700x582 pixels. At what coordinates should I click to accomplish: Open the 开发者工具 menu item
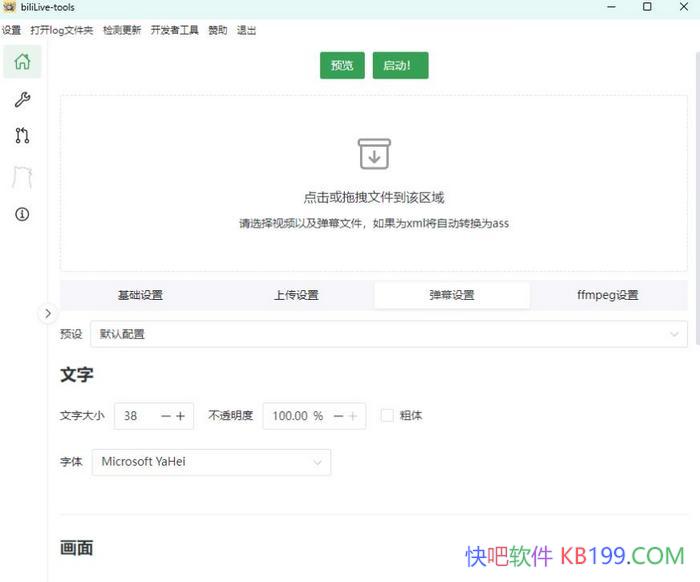tap(175, 30)
